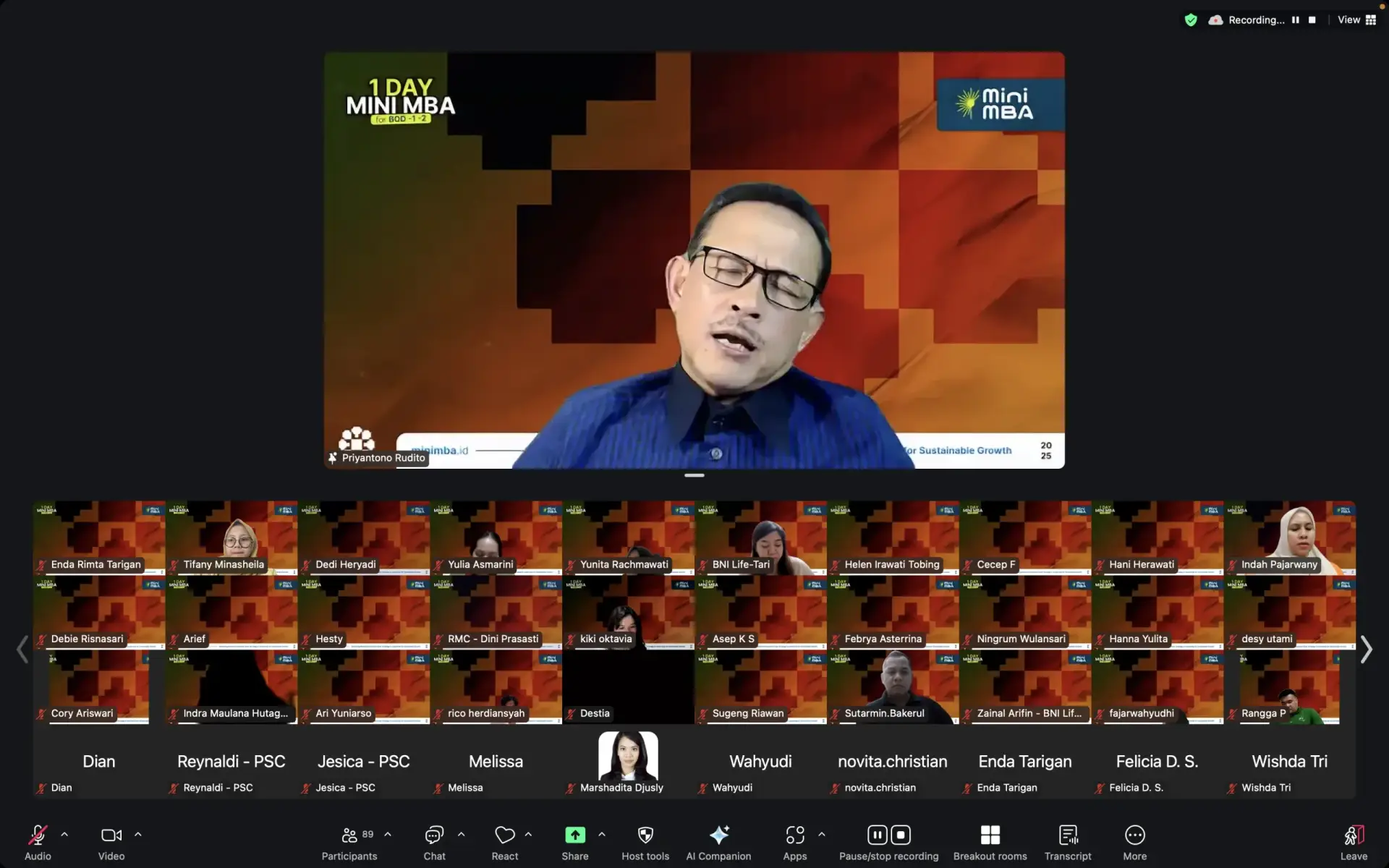The width and height of the screenshot is (1389, 868).
Task: Open the Breakout rooms icon
Action: [x=990, y=835]
